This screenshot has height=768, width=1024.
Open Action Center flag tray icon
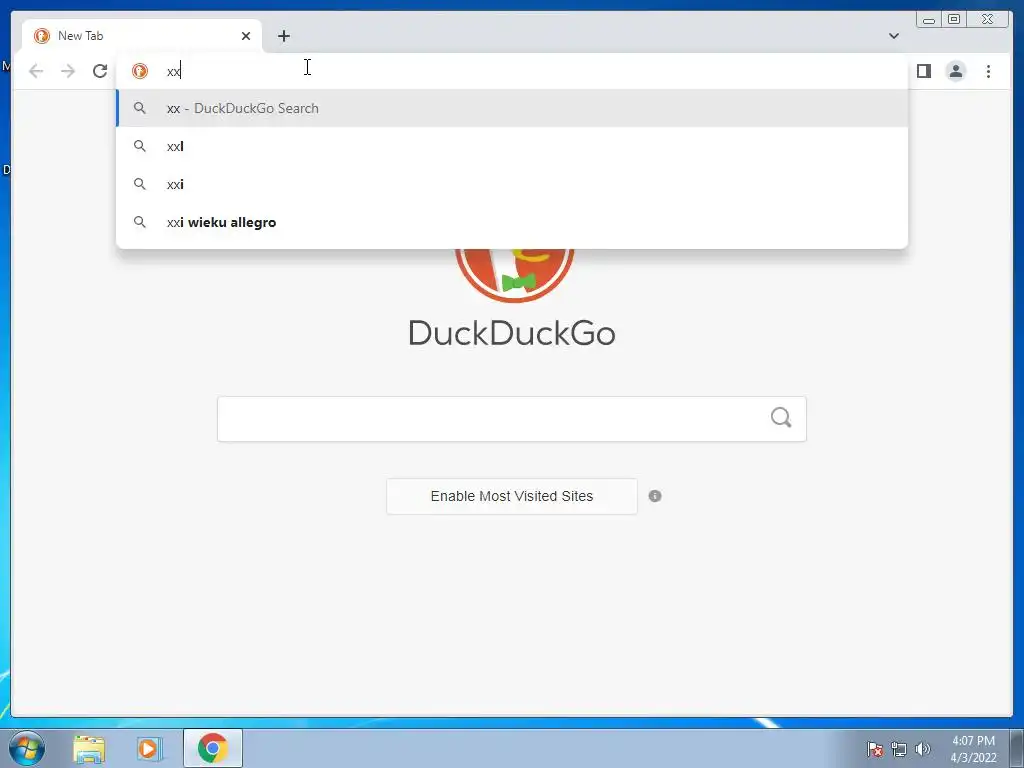875,750
